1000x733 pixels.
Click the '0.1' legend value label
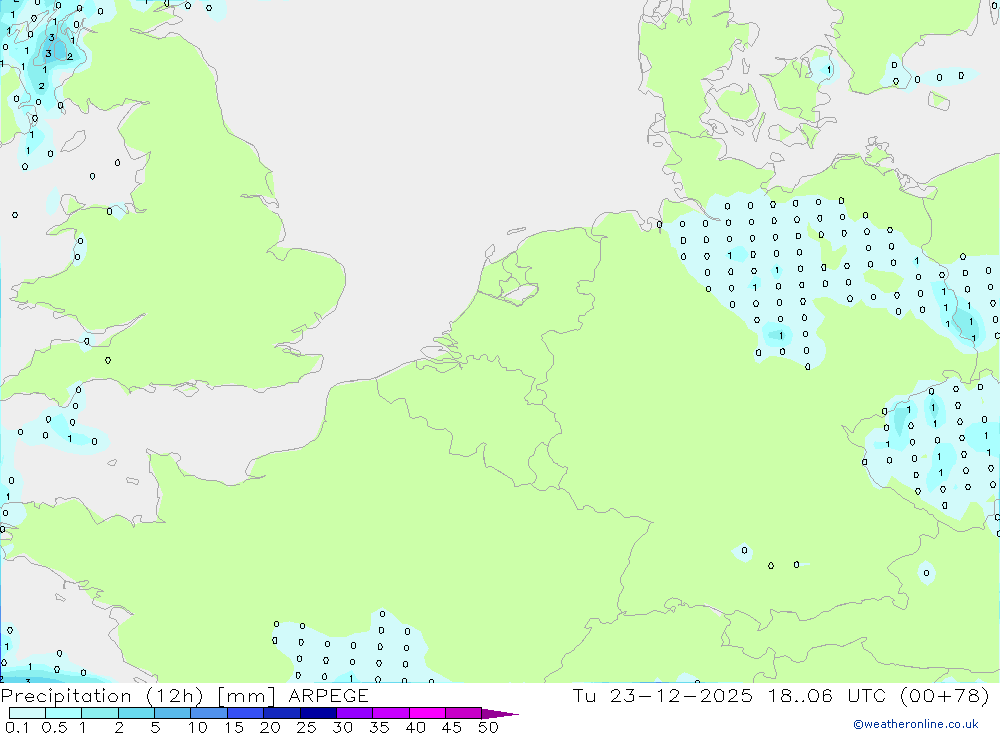coord(17,727)
